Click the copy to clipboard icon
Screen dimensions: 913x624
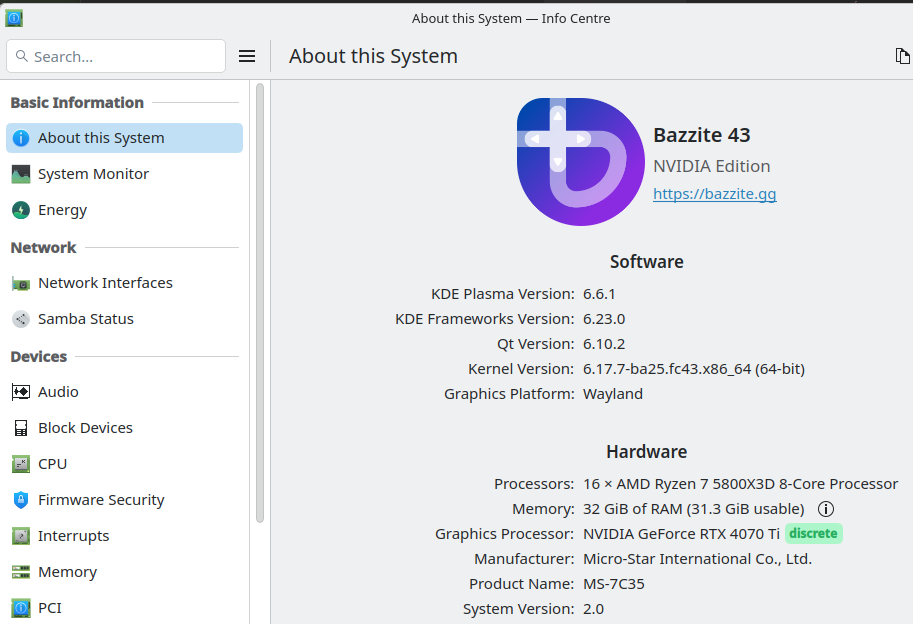pyautogui.click(x=902, y=56)
